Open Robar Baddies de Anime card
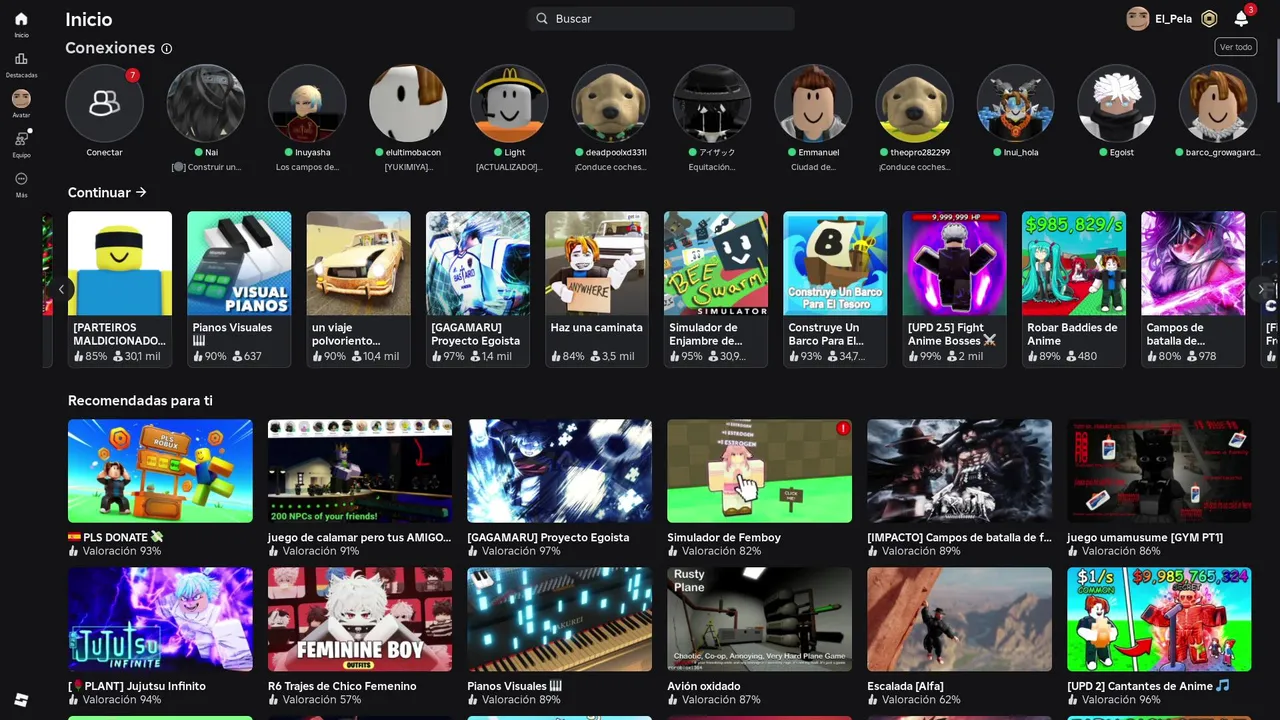1280x720 pixels. tap(1074, 289)
